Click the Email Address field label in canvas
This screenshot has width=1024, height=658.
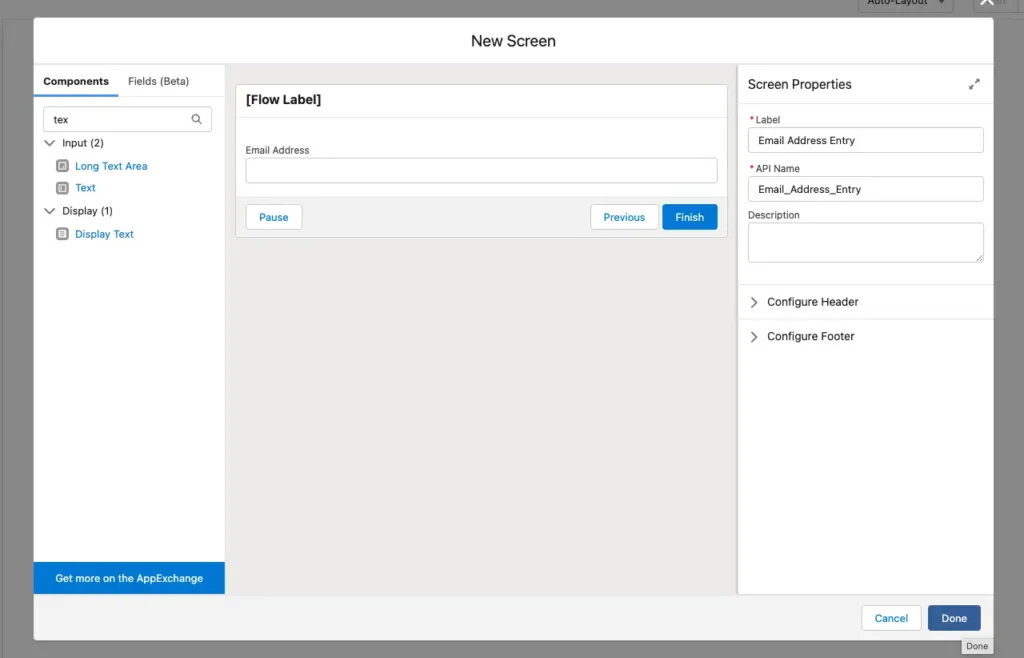click(x=278, y=149)
